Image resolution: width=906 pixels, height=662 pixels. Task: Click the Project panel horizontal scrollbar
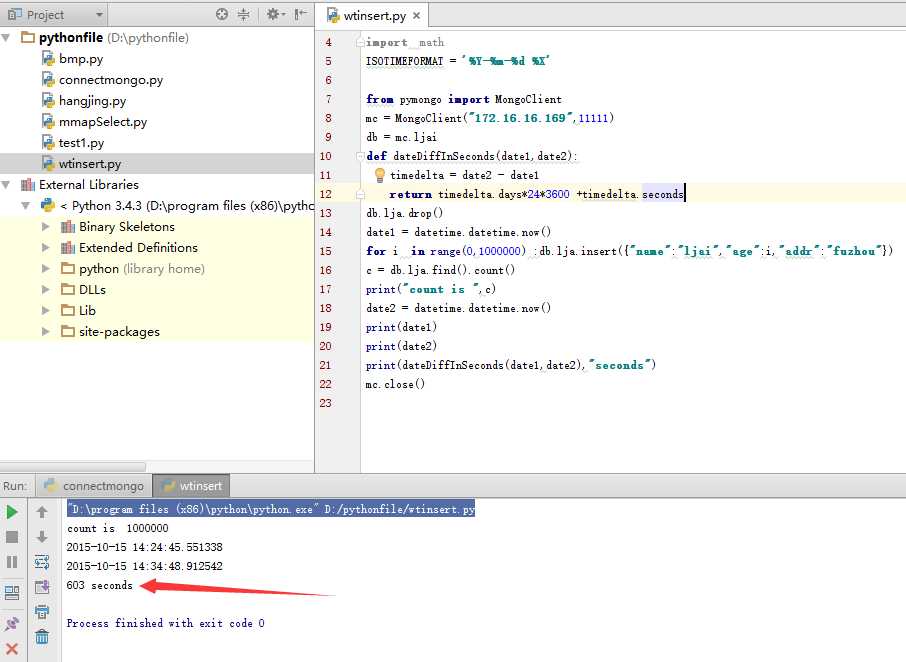coord(73,466)
